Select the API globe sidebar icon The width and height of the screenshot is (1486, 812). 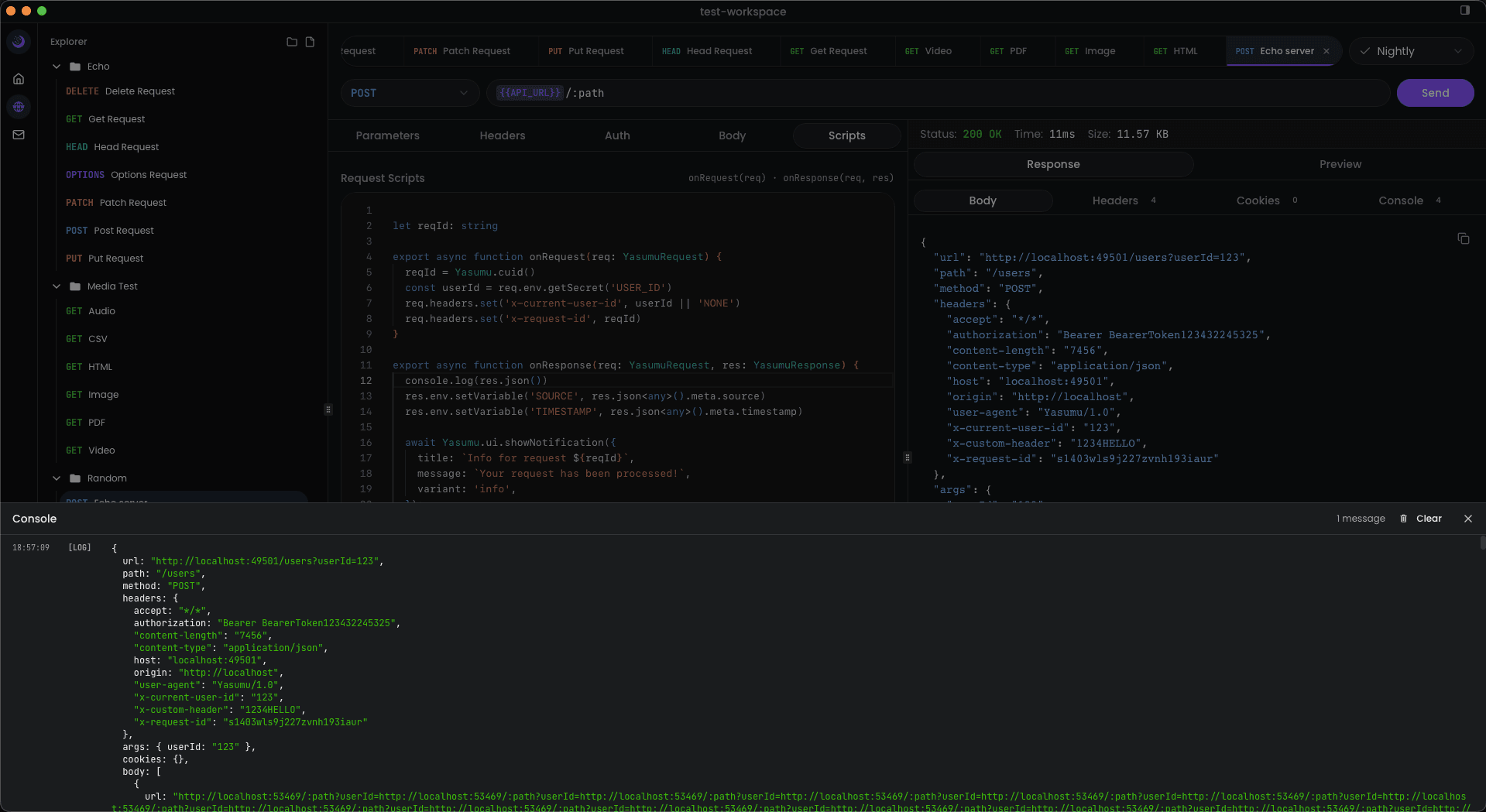pyautogui.click(x=19, y=107)
